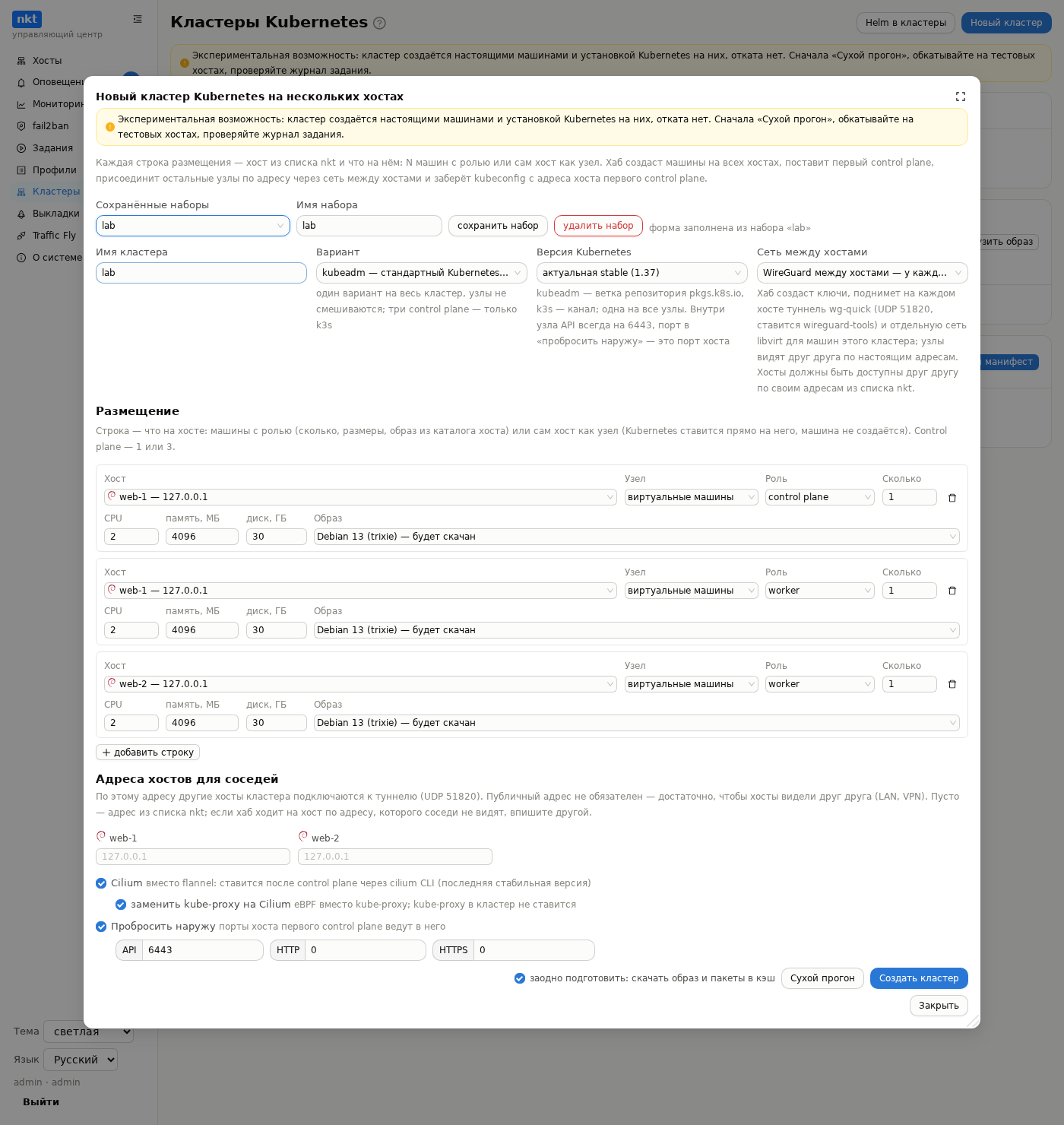Open the control plane role dropdown
This screenshot has height=1125, width=1064.
point(820,497)
